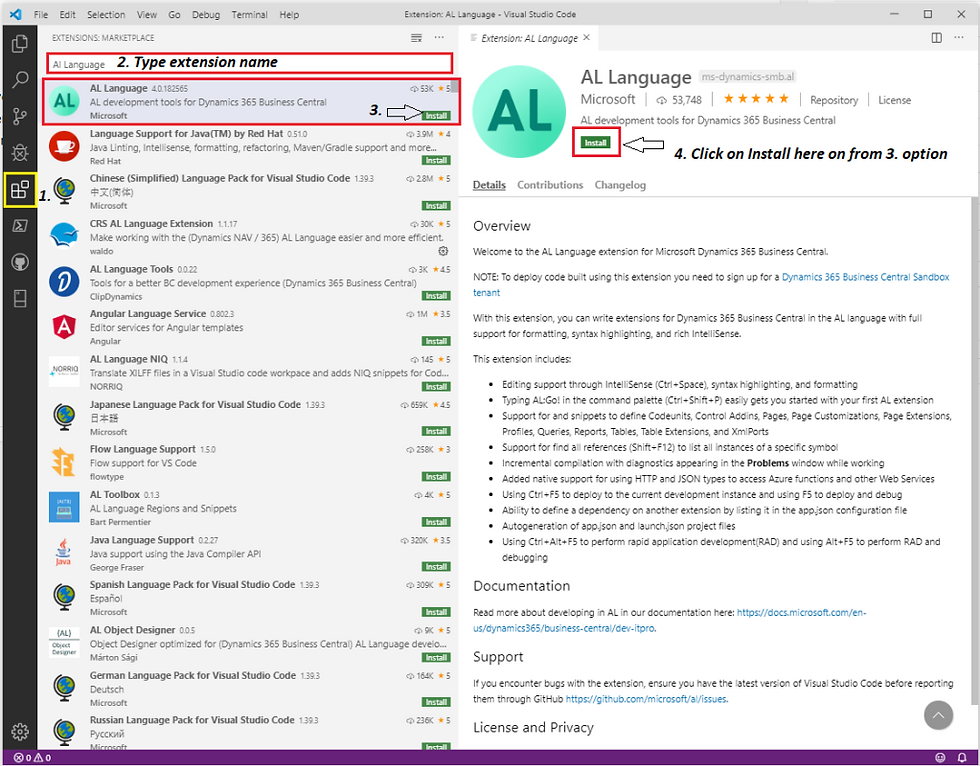Switch to the Details tab
This screenshot has height=766, width=980.
point(489,185)
